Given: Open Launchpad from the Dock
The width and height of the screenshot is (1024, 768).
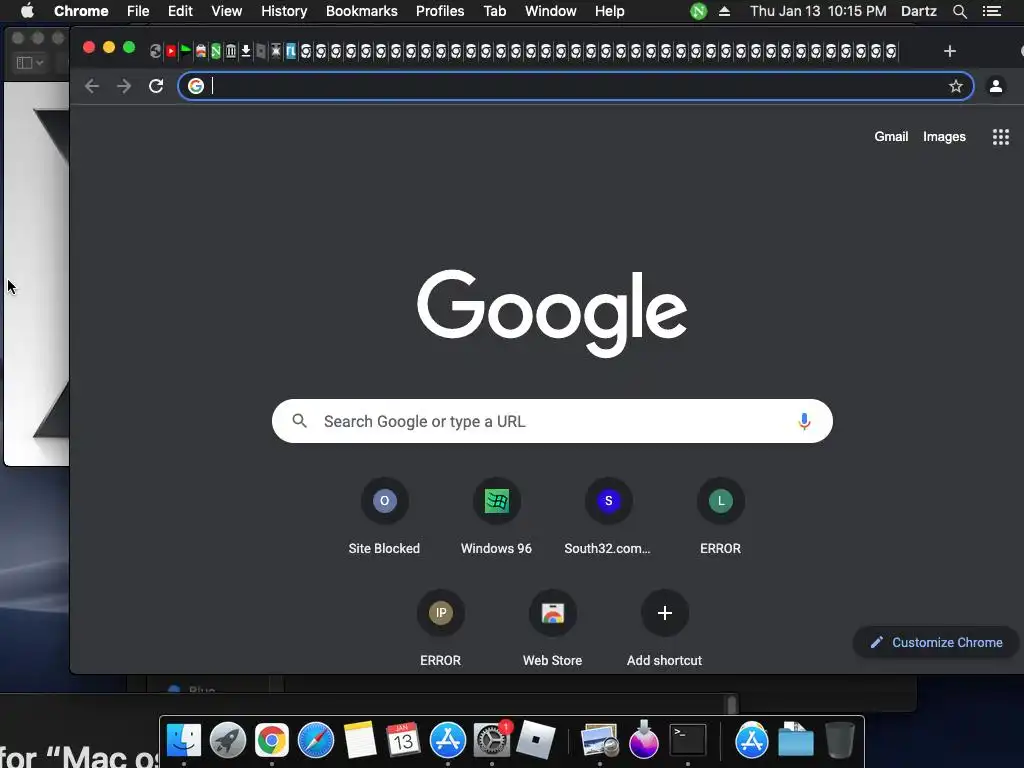Looking at the screenshot, I should (228, 741).
